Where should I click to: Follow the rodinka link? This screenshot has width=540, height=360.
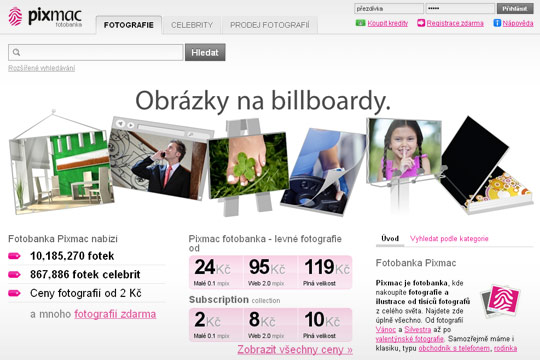point(505,348)
